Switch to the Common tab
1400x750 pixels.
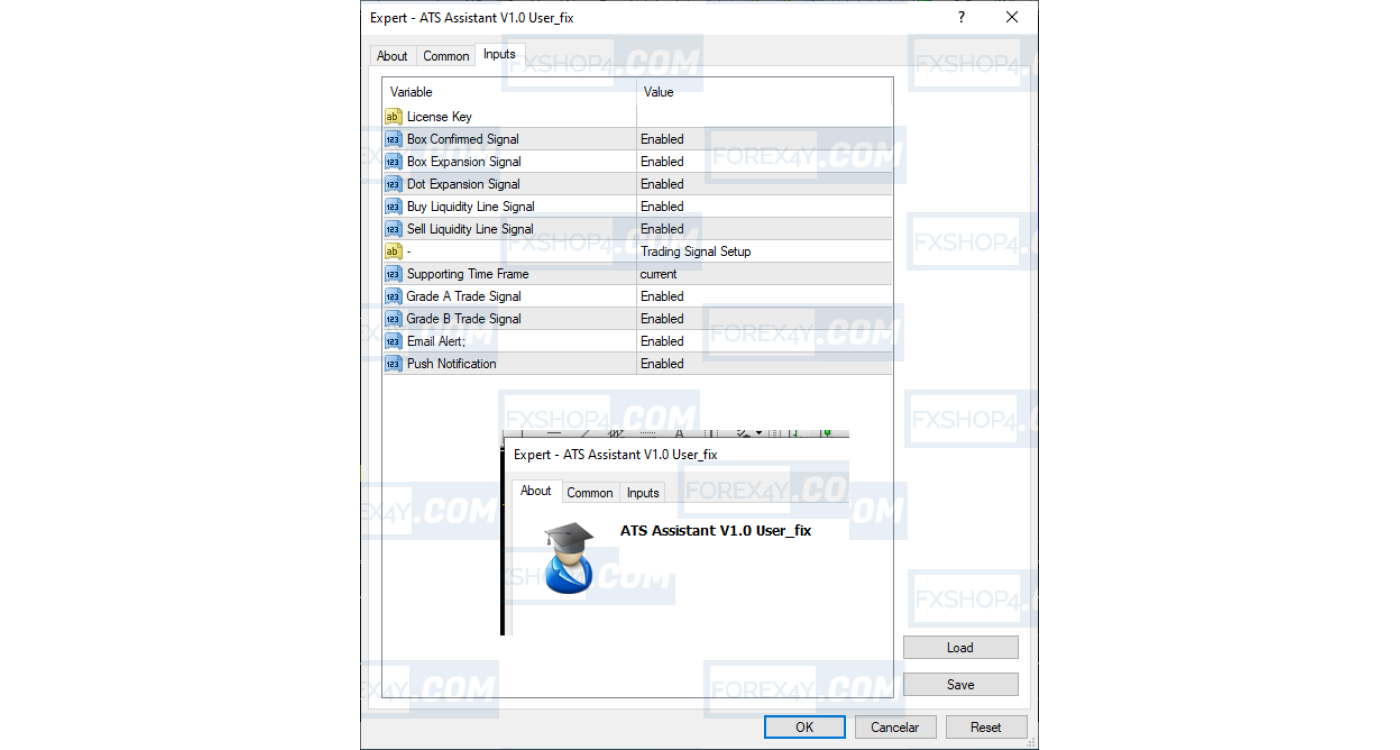pyautogui.click(x=445, y=56)
